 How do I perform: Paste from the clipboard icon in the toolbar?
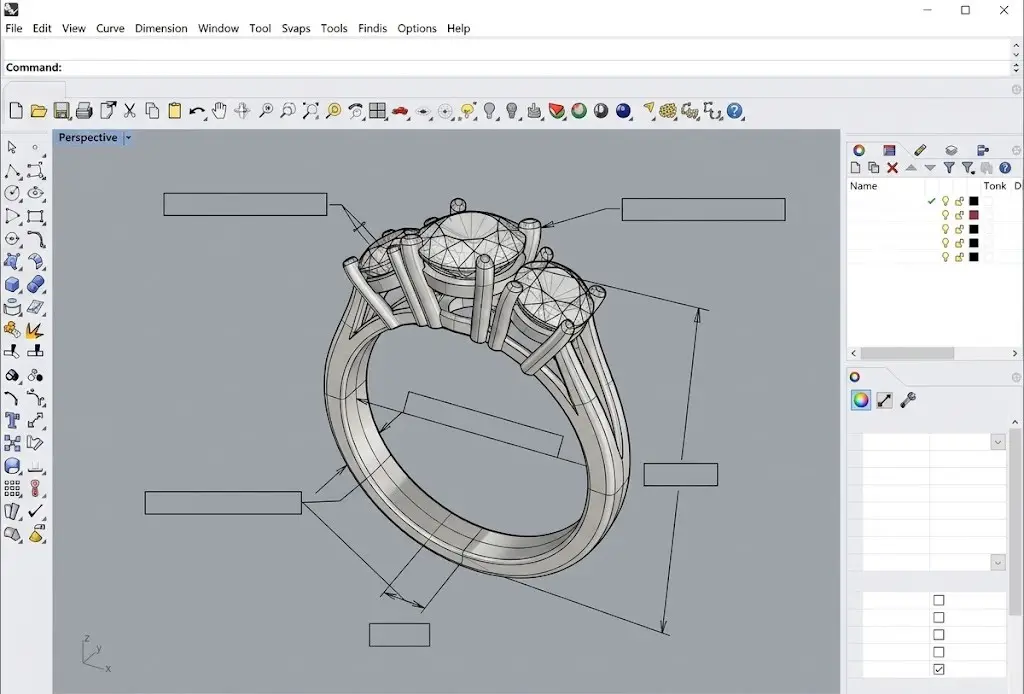tap(174, 110)
